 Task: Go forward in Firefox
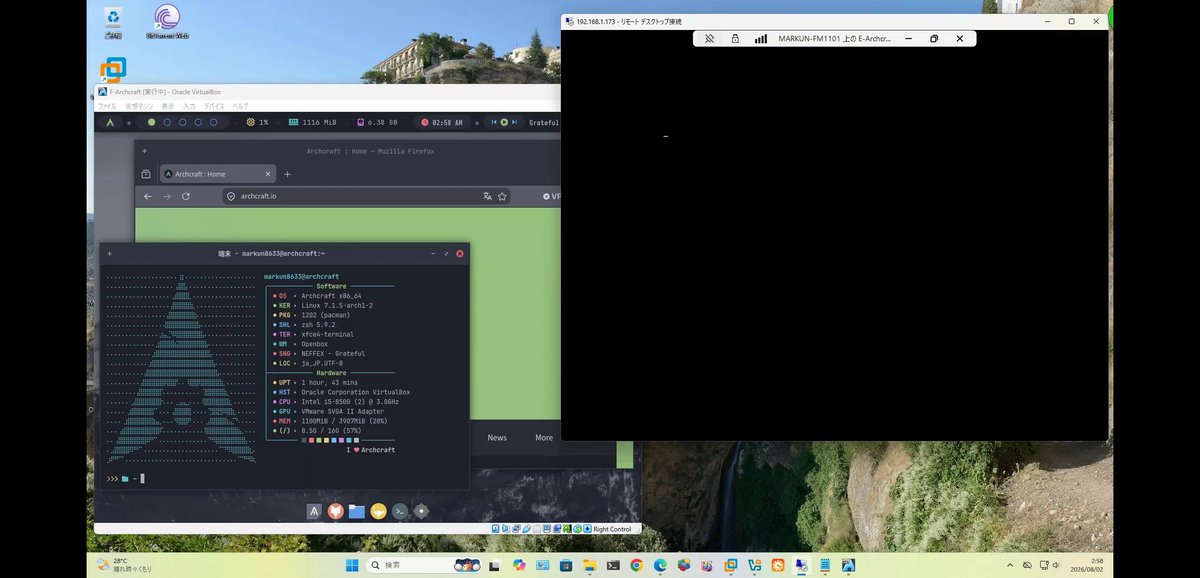point(167,196)
